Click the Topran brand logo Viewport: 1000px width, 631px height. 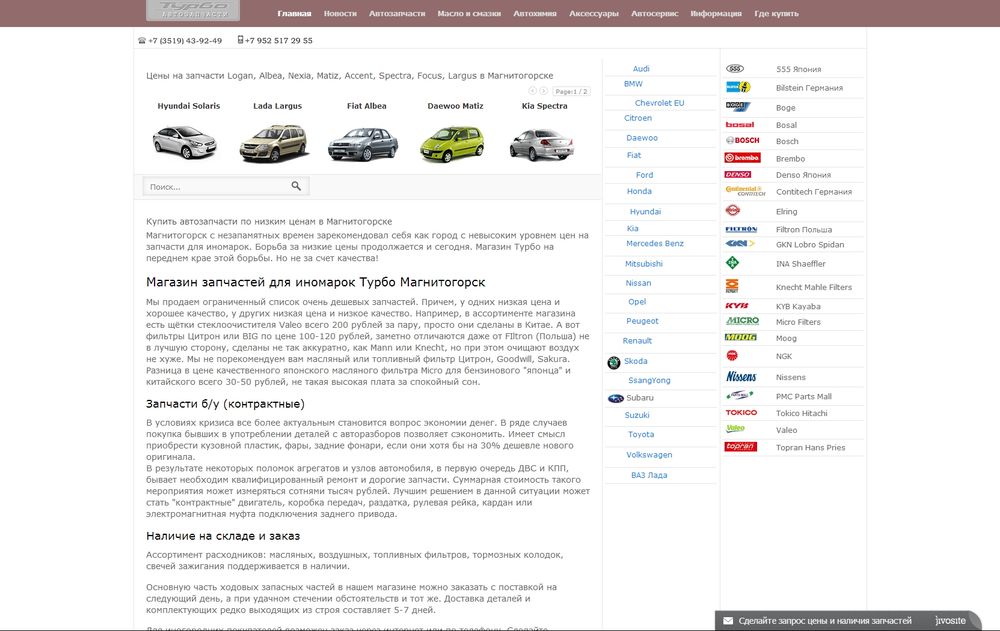click(x=740, y=447)
